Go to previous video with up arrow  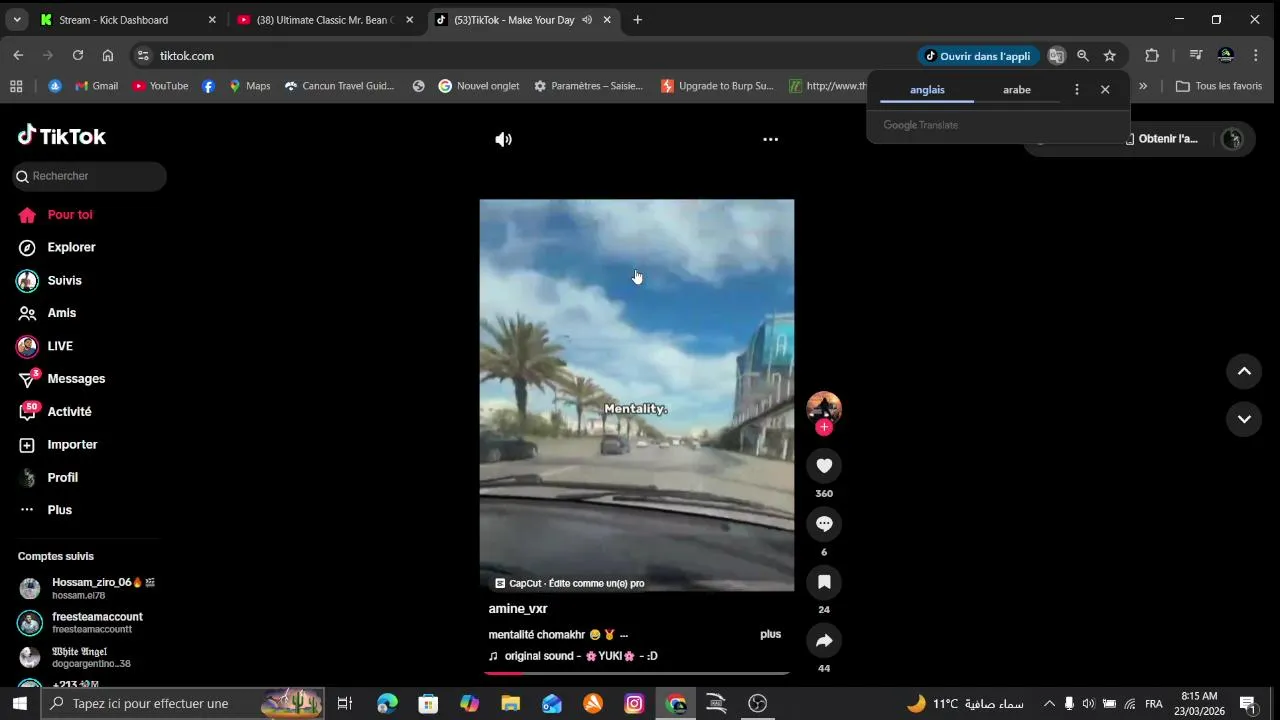pyautogui.click(x=1244, y=371)
